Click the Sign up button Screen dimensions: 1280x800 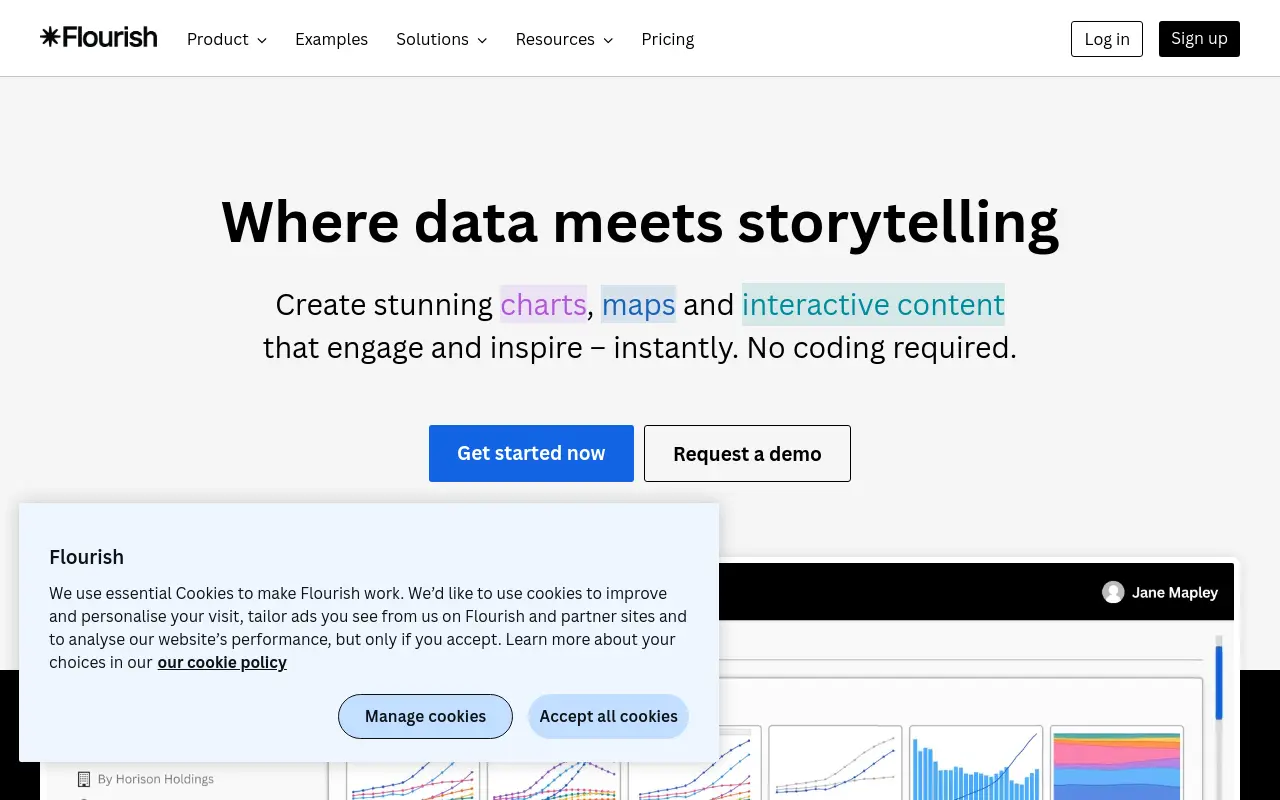[1199, 39]
